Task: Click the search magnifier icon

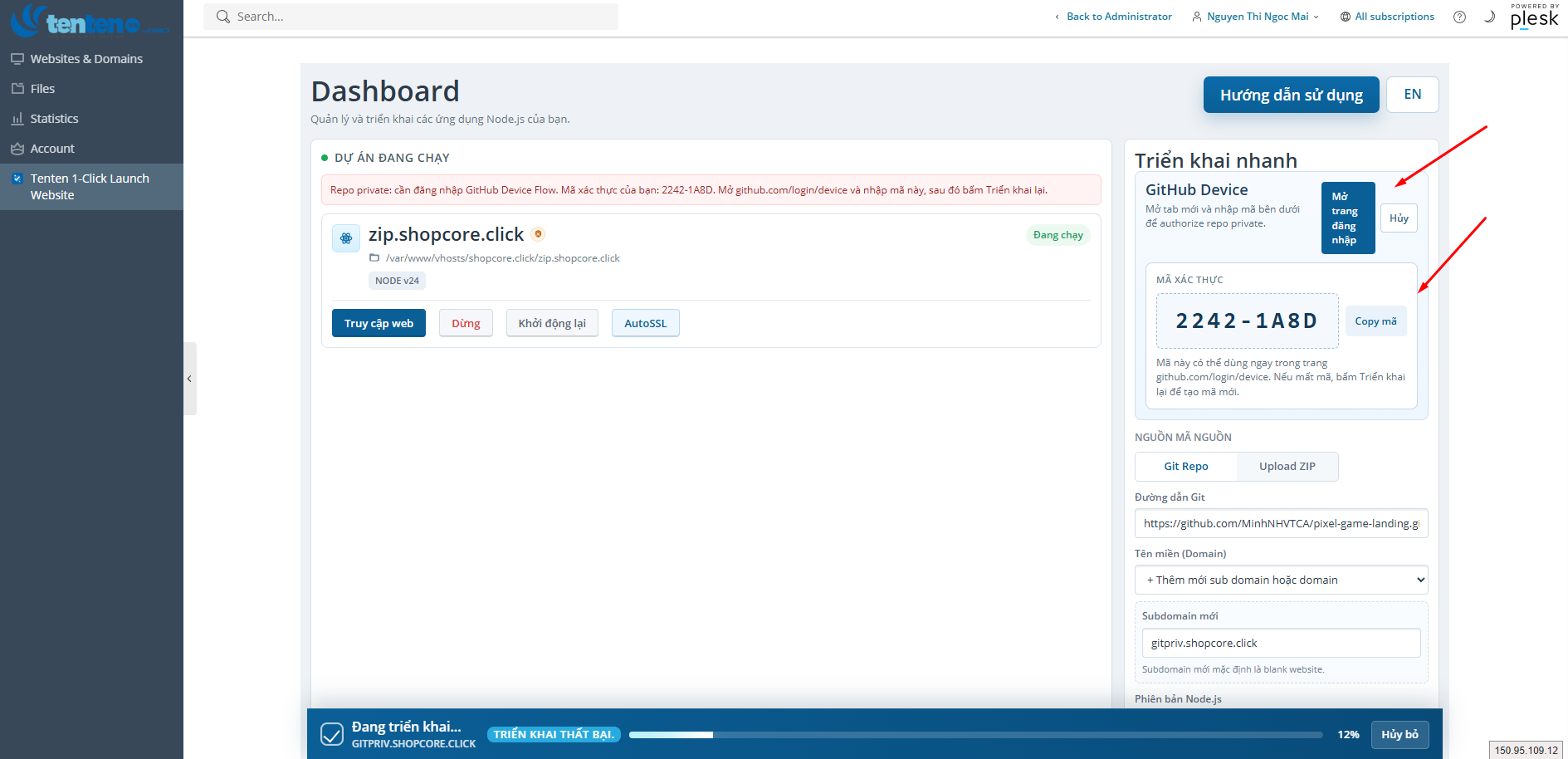Action: click(x=222, y=17)
